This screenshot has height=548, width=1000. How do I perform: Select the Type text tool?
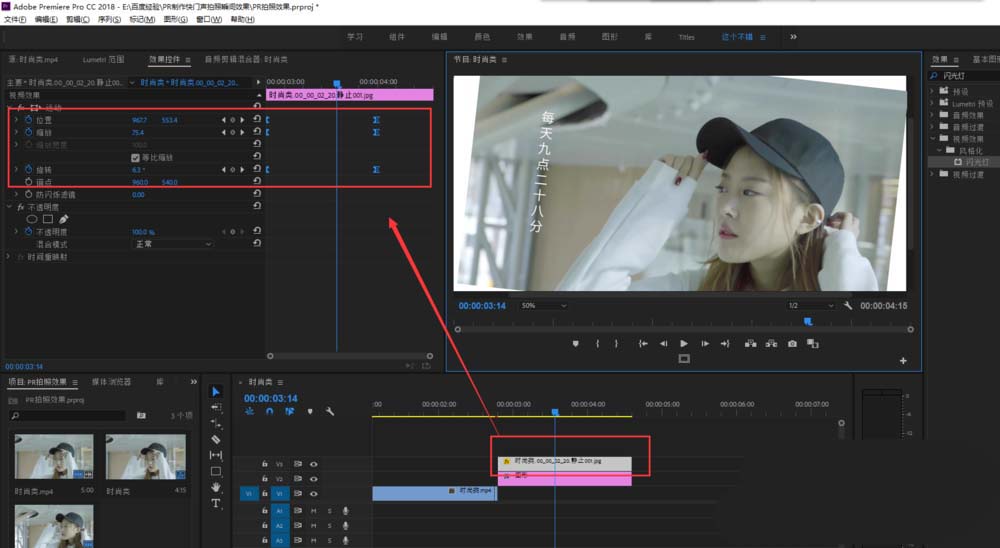[216, 503]
